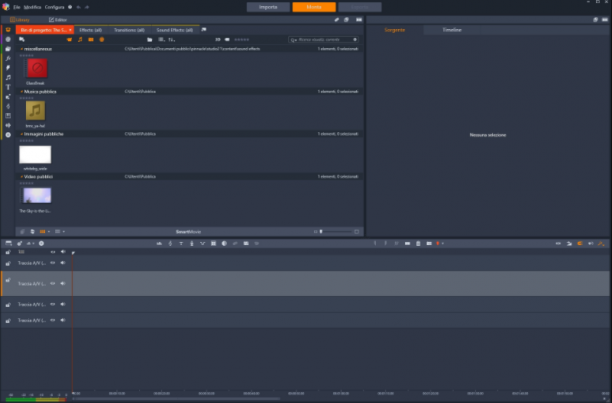Click the redo arrow in the title bar
Screen dimensions: 612x403
pos(87,7)
